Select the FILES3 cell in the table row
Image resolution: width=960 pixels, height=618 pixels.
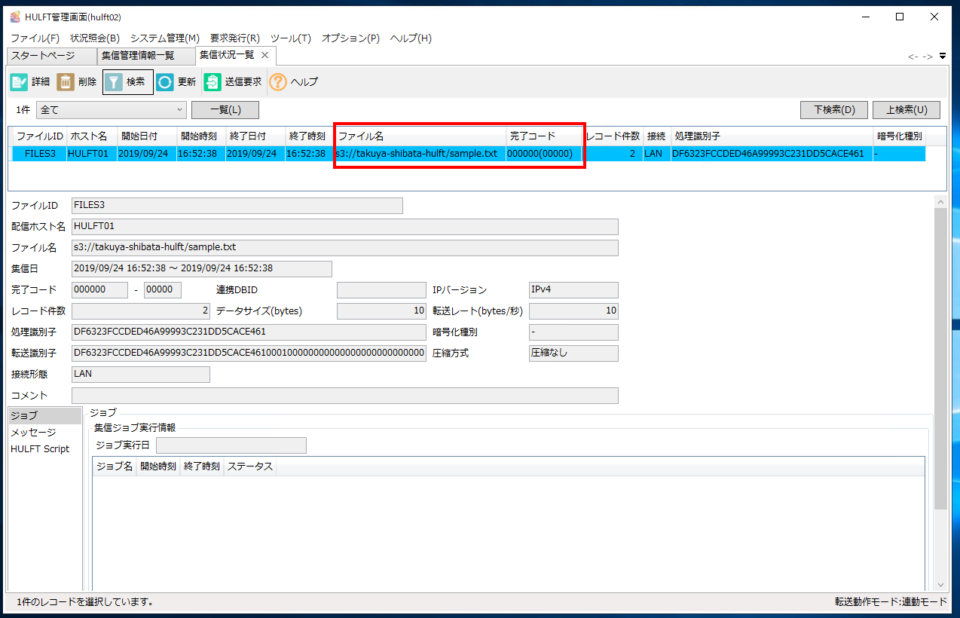click(x=40, y=154)
